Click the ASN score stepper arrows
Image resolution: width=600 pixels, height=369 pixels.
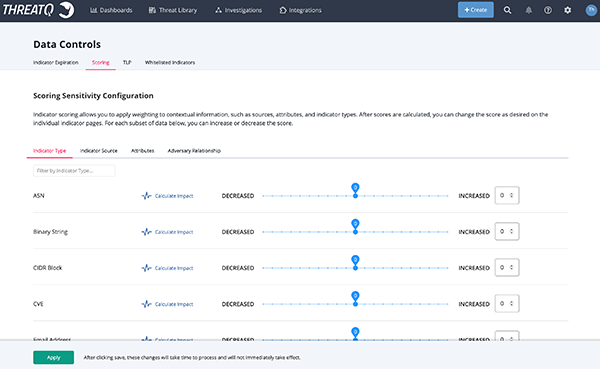tap(512, 195)
